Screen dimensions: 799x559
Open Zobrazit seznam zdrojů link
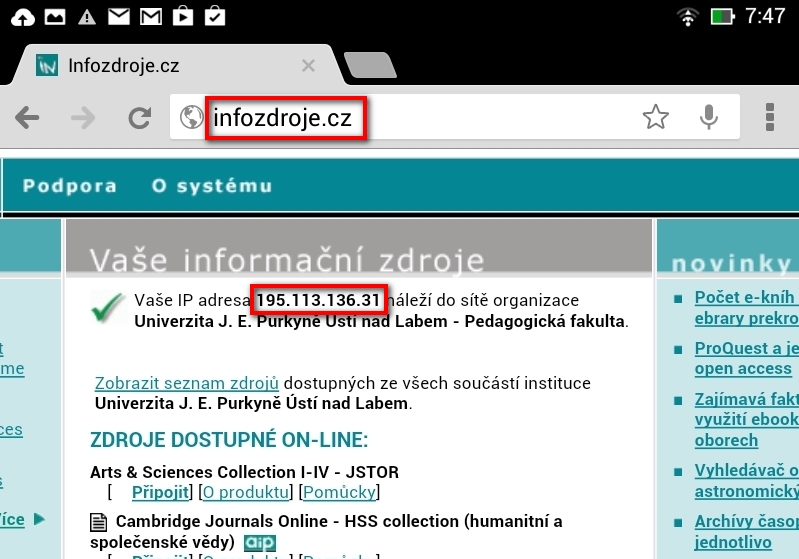(x=187, y=383)
